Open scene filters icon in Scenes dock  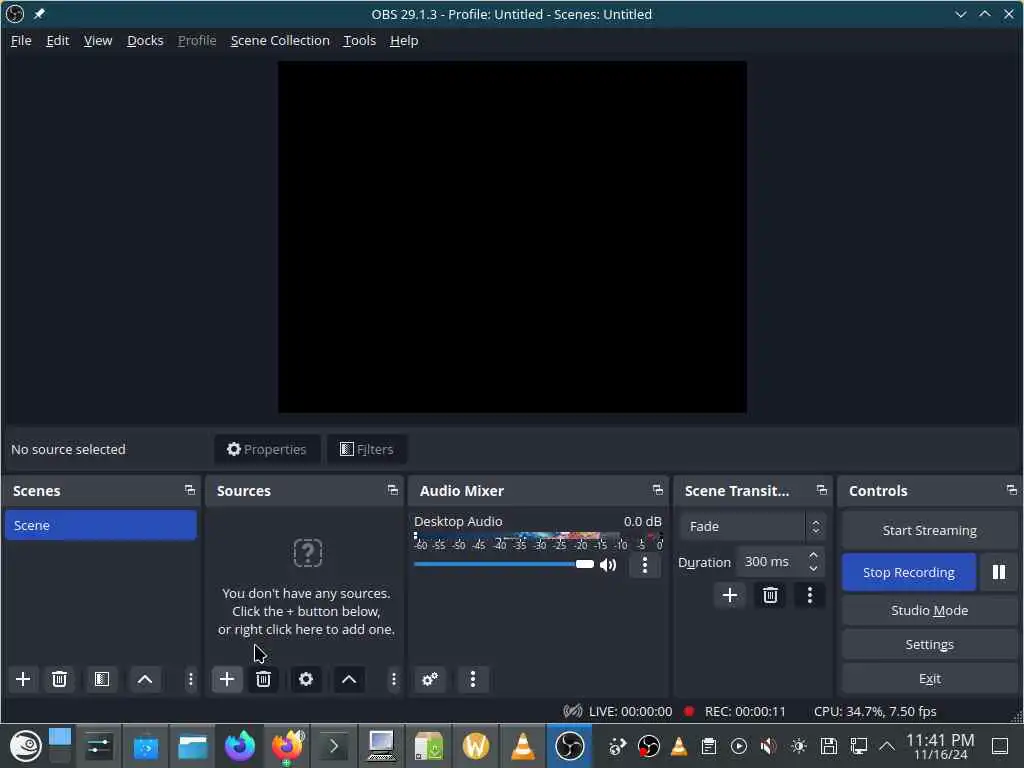102,679
